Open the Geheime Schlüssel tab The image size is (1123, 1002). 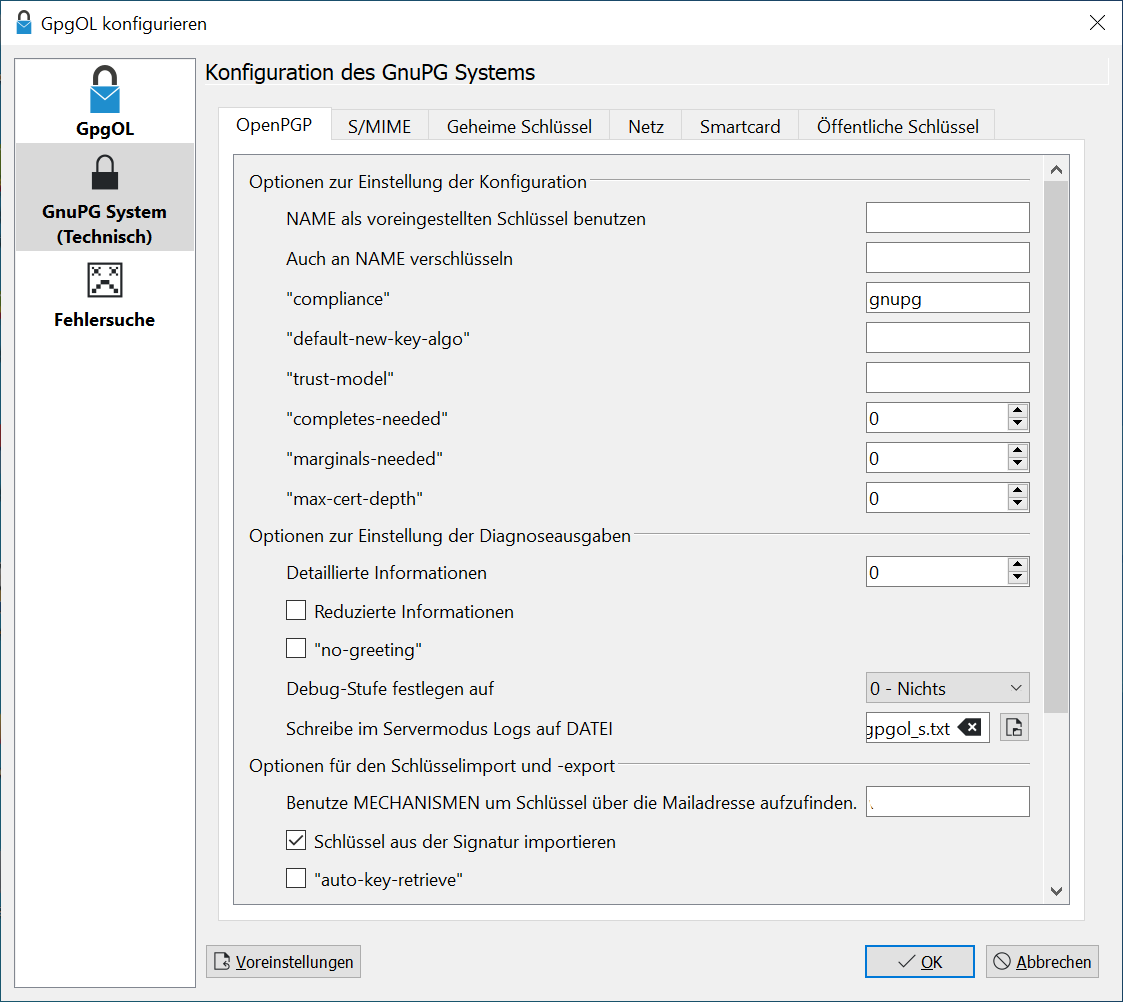pyautogui.click(x=519, y=127)
